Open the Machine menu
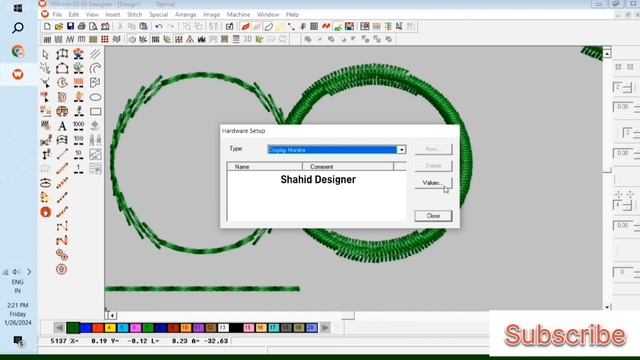The width and height of the screenshot is (640, 360). pos(238,14)
